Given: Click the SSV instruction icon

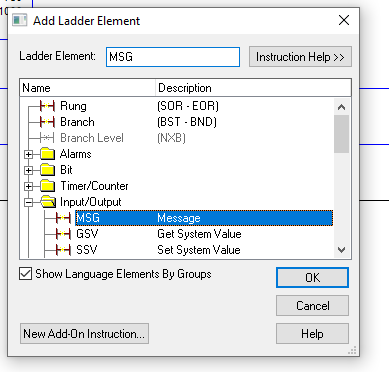Looking at the screenshot, I should [63, 250].
